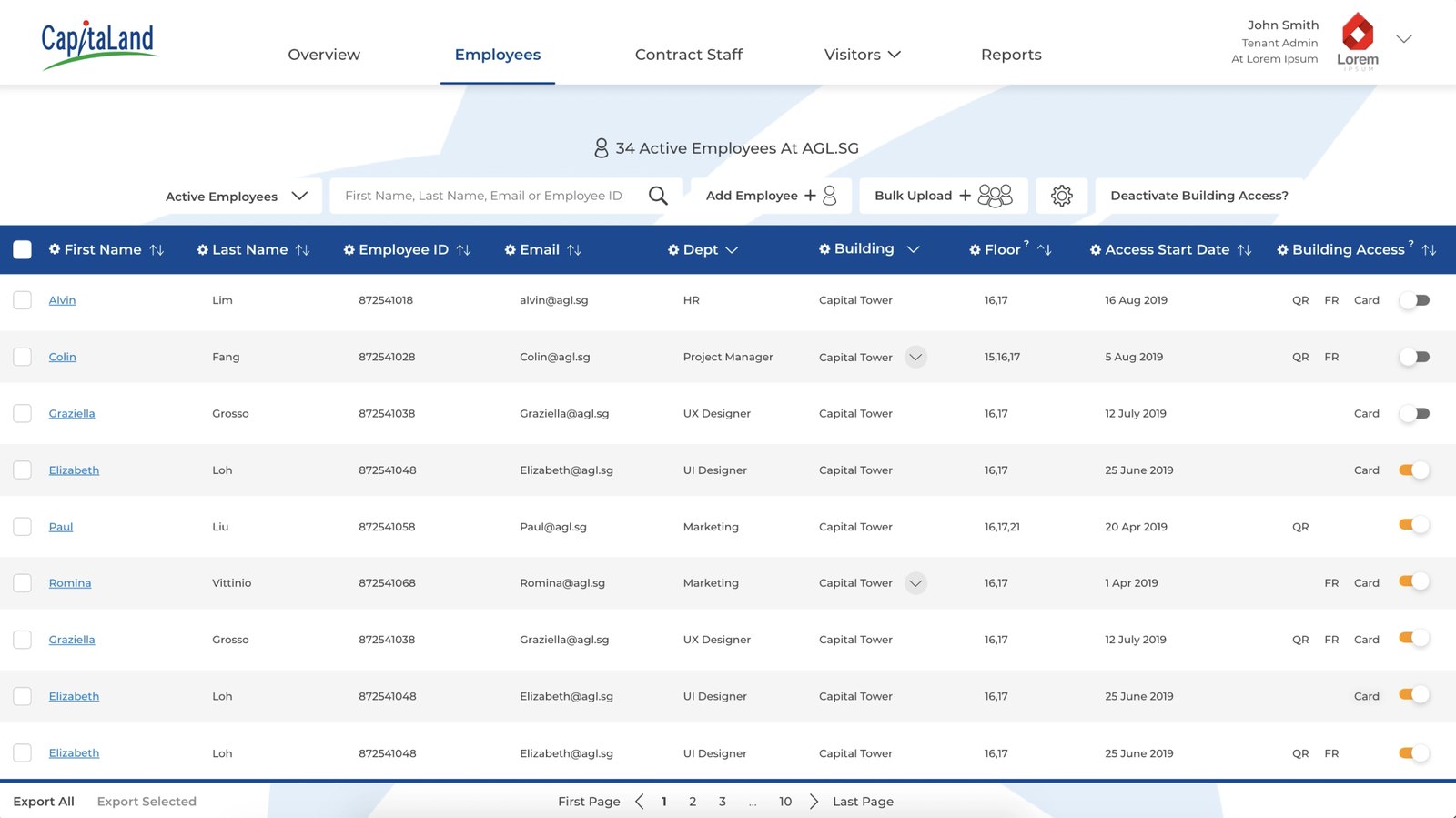Disable building access toggle for Romina
Viewport: 1456px width, 818px height.
[1414, 581]
